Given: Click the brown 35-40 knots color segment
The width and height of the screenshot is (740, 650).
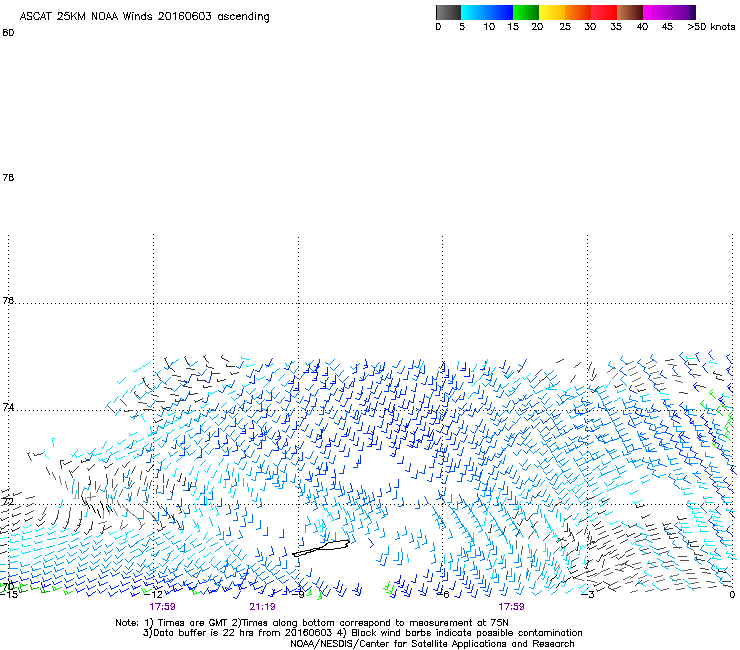Looking at the screenshot, I should click(630, 12).
